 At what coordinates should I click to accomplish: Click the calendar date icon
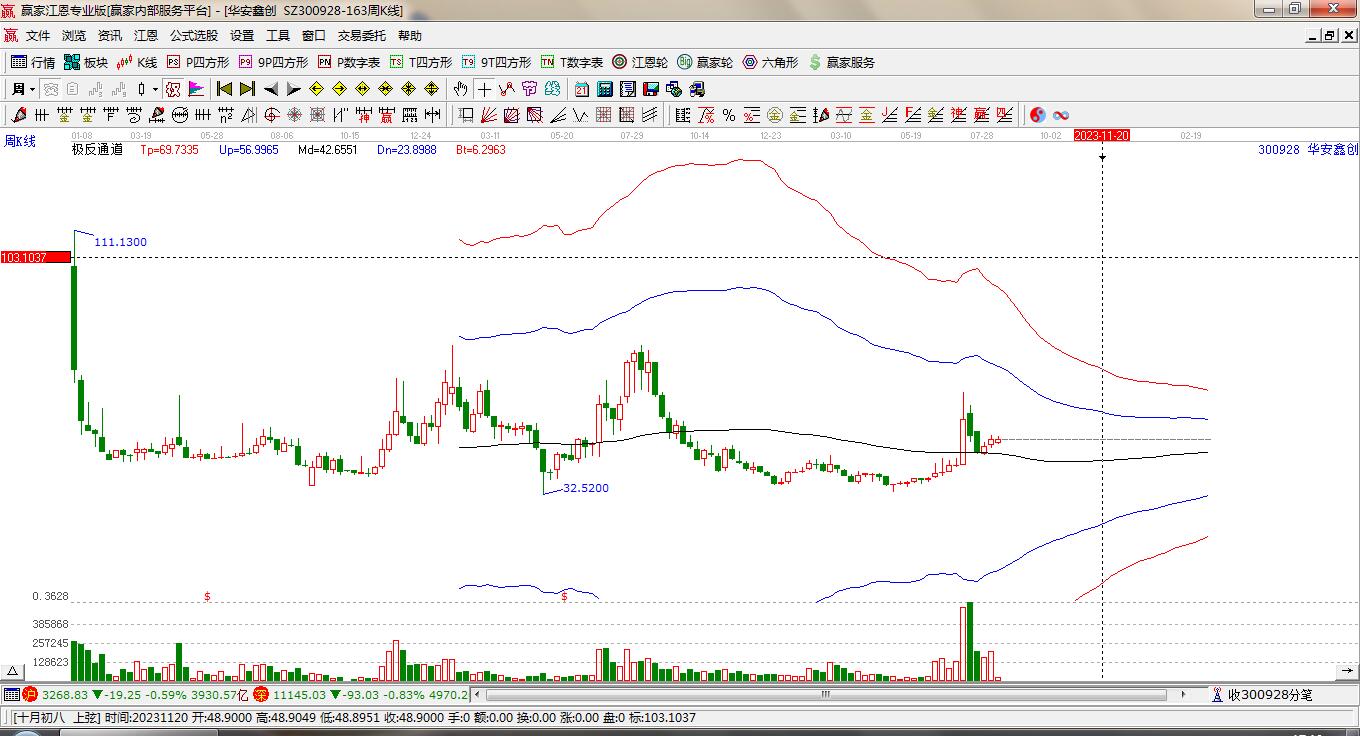(582, 89)
